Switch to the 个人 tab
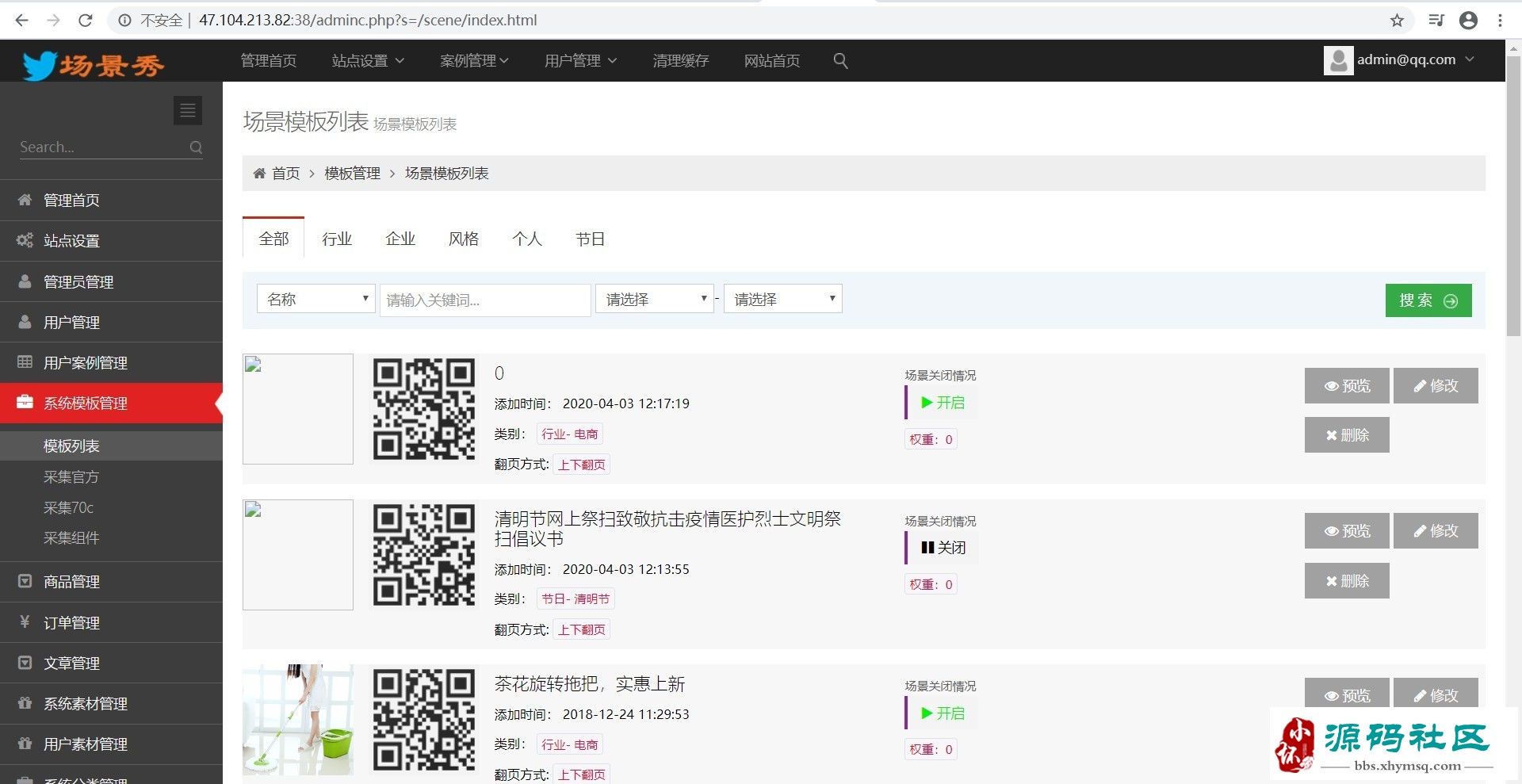Image resolution: width=1522 pixels, height=784 pixels. tap(527, 239)
